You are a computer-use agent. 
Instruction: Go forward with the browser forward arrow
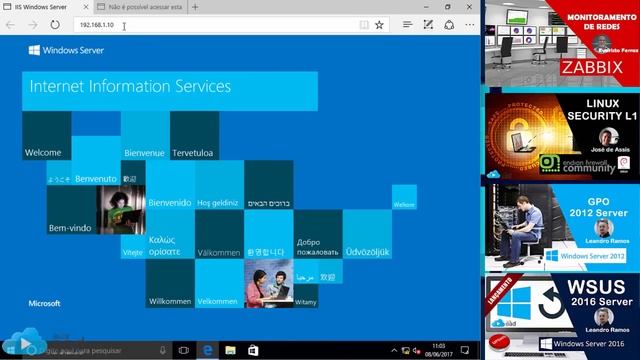[x=33, y=25]
